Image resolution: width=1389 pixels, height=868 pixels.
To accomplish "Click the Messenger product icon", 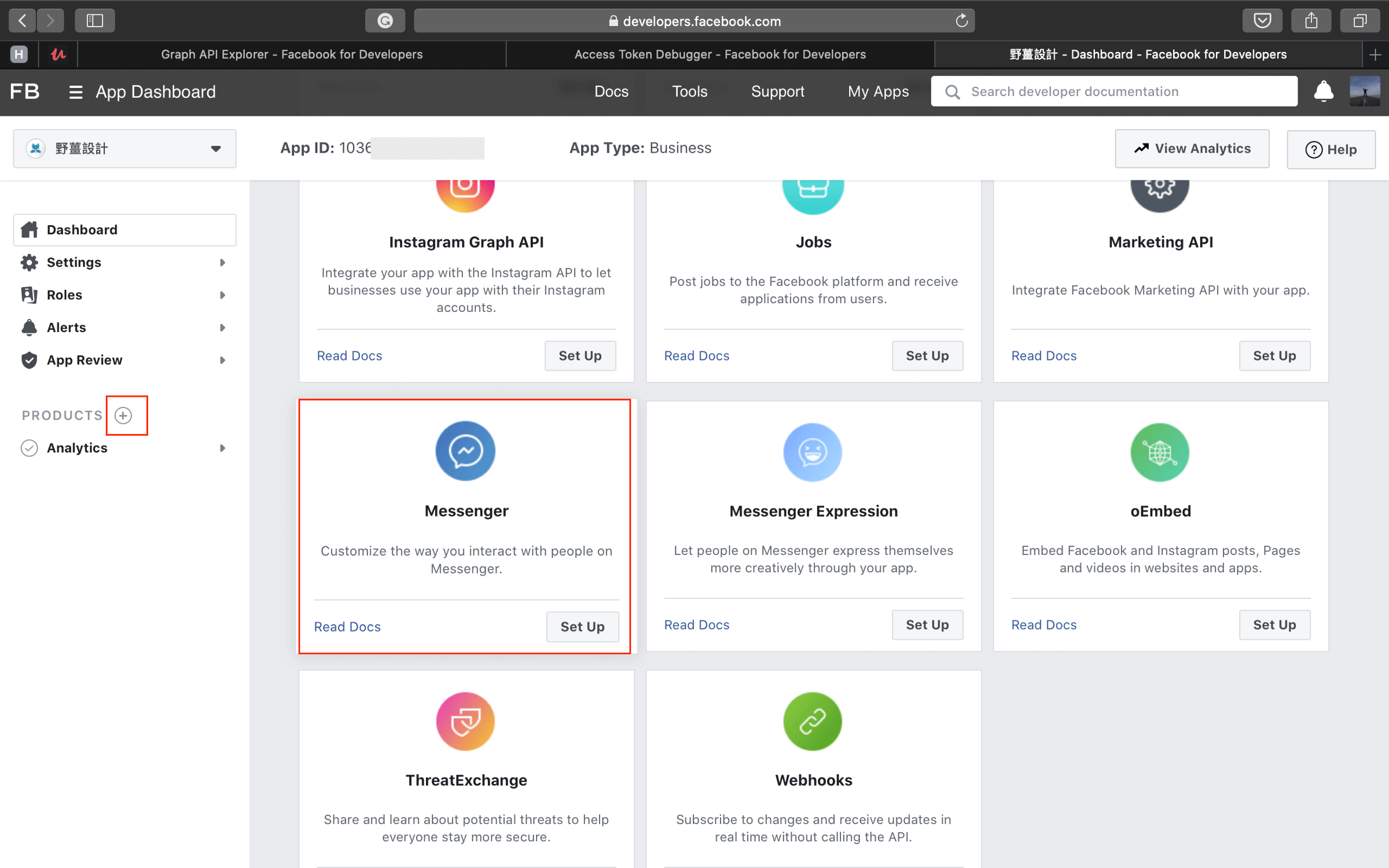I will [465, 451].
